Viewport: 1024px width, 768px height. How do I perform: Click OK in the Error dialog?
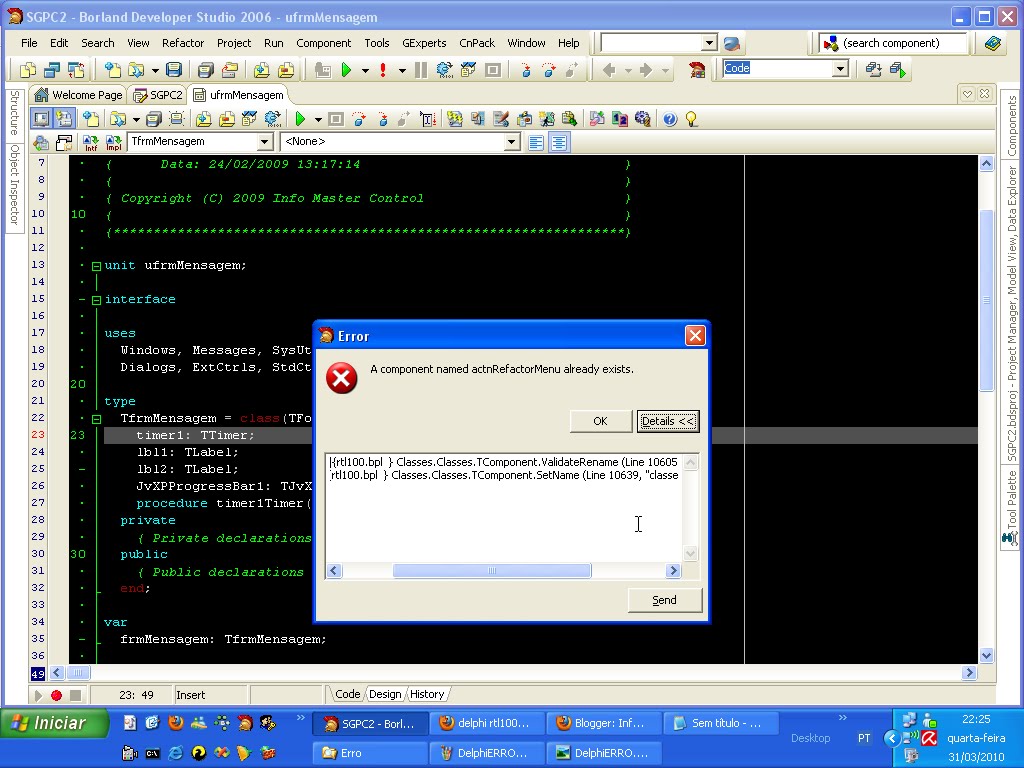600,421
